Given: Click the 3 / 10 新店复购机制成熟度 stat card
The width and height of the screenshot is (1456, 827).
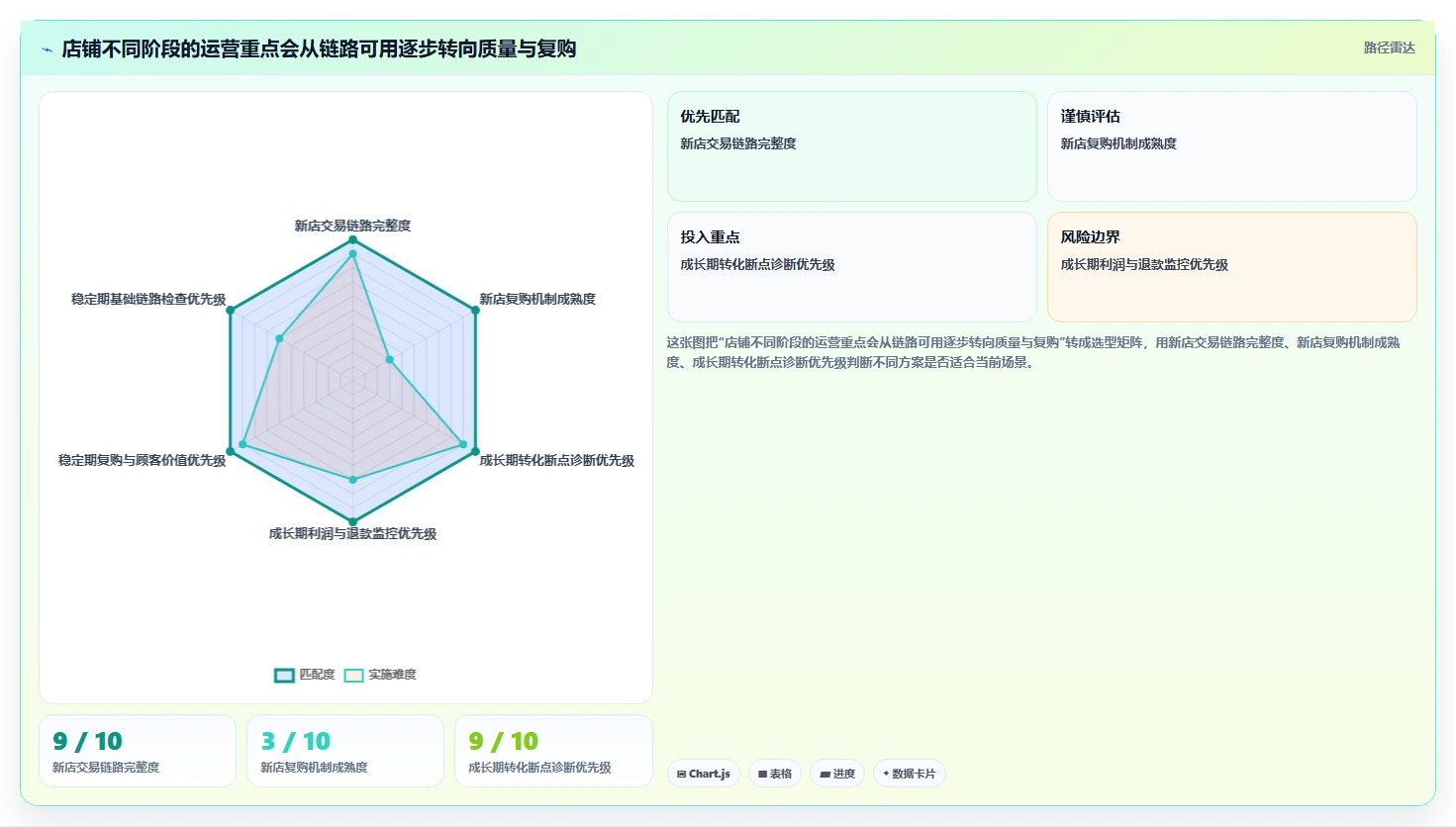Looking at the screenshot, I should point(345,751).
